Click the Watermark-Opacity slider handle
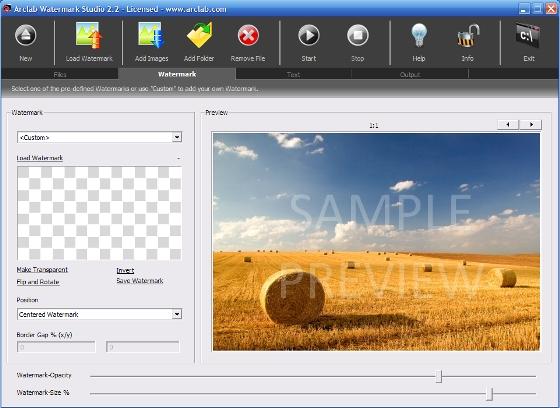This screenshot has height=408, width=560. 439,376
